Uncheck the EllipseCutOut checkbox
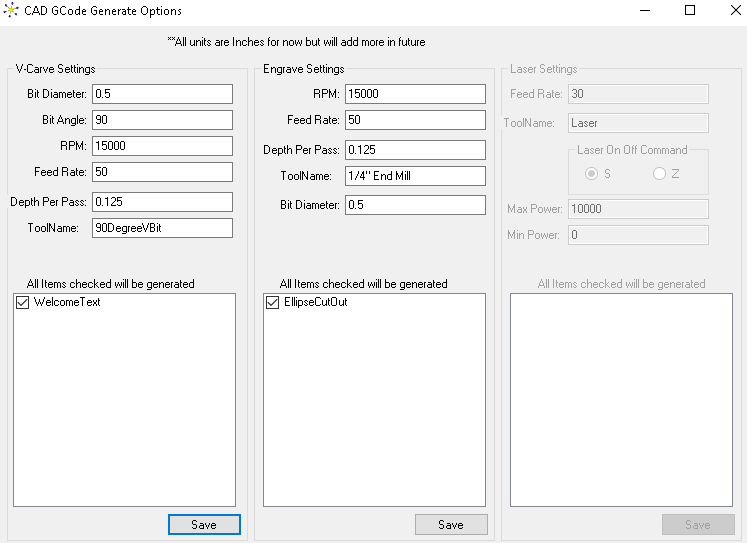The height and width of the screenshot is (543, 747). [x=273, y=302]
